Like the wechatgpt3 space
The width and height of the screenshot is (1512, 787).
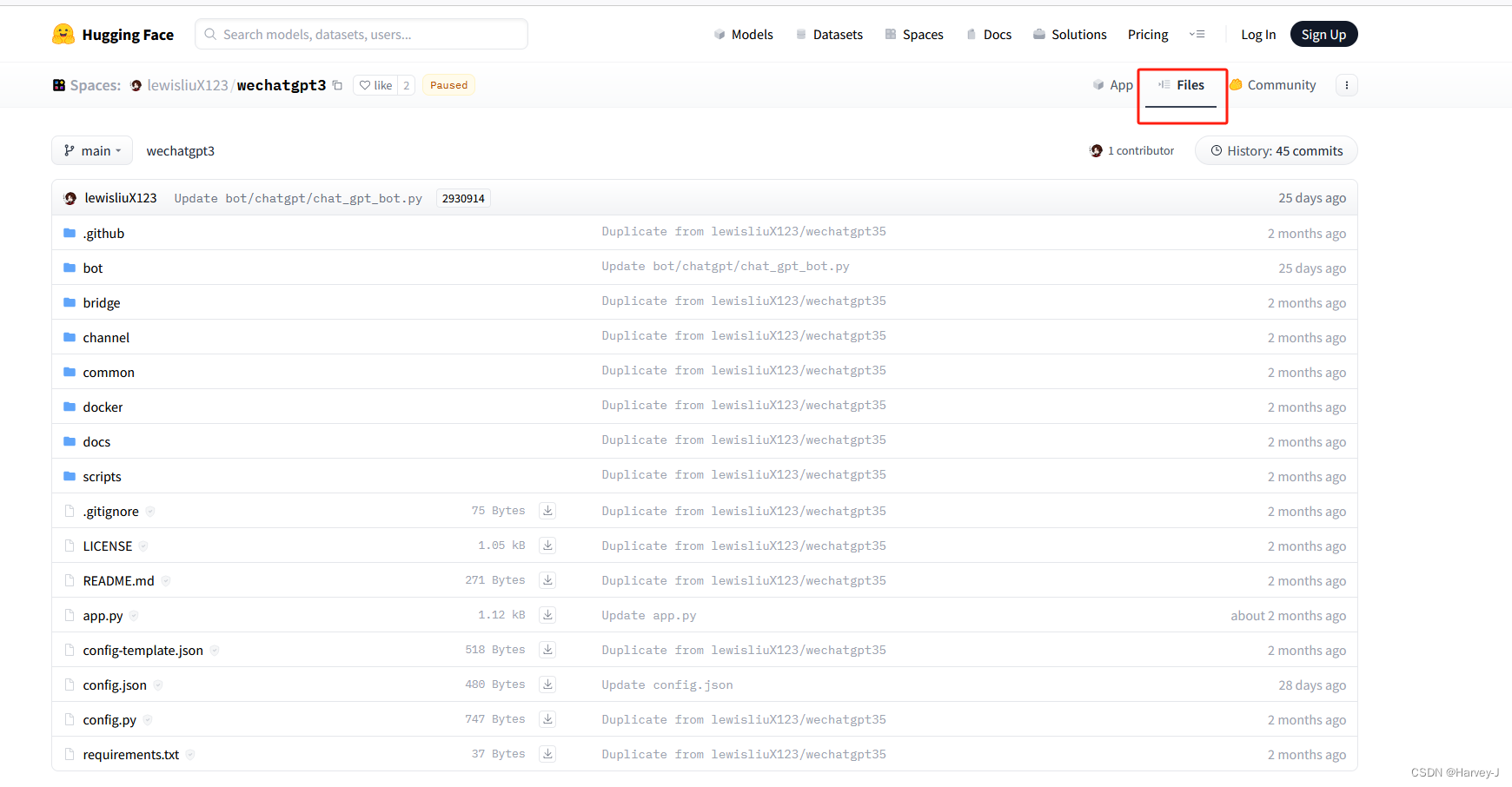click(375, 85)
